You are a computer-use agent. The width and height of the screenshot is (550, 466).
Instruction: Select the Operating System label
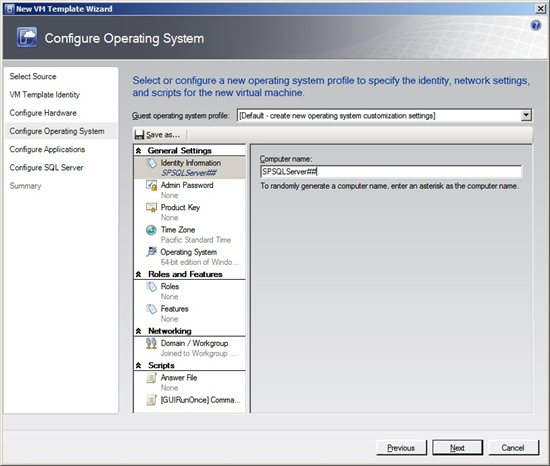[189, 252]
